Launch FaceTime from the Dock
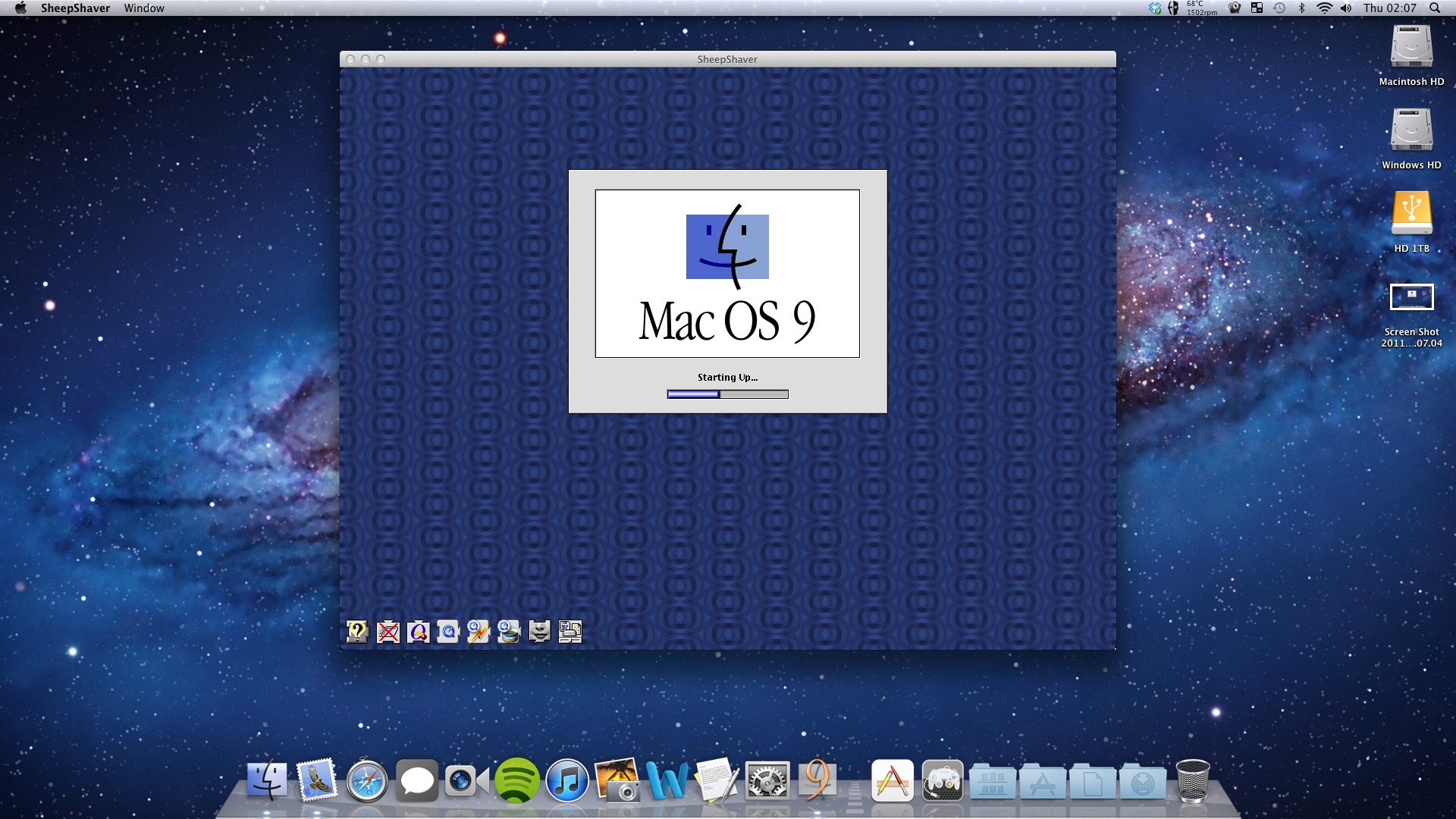 [466, 781]
